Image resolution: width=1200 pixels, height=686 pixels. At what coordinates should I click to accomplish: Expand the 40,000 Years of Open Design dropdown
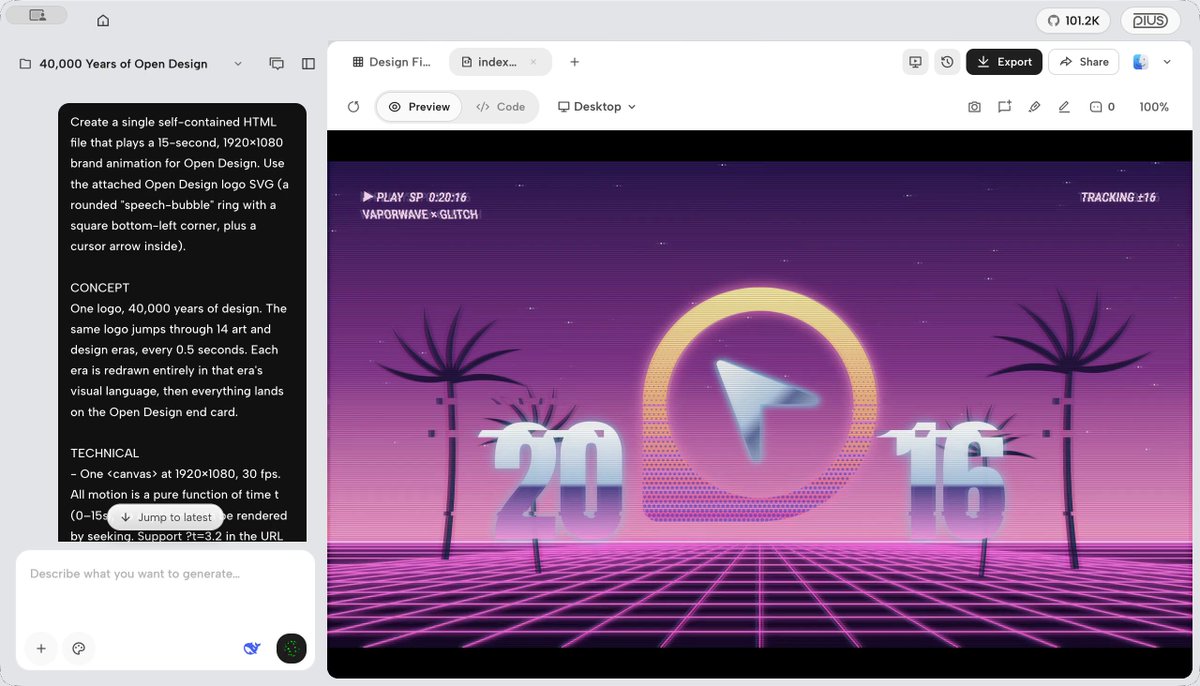pyautogui.click(x=238, y=63)
